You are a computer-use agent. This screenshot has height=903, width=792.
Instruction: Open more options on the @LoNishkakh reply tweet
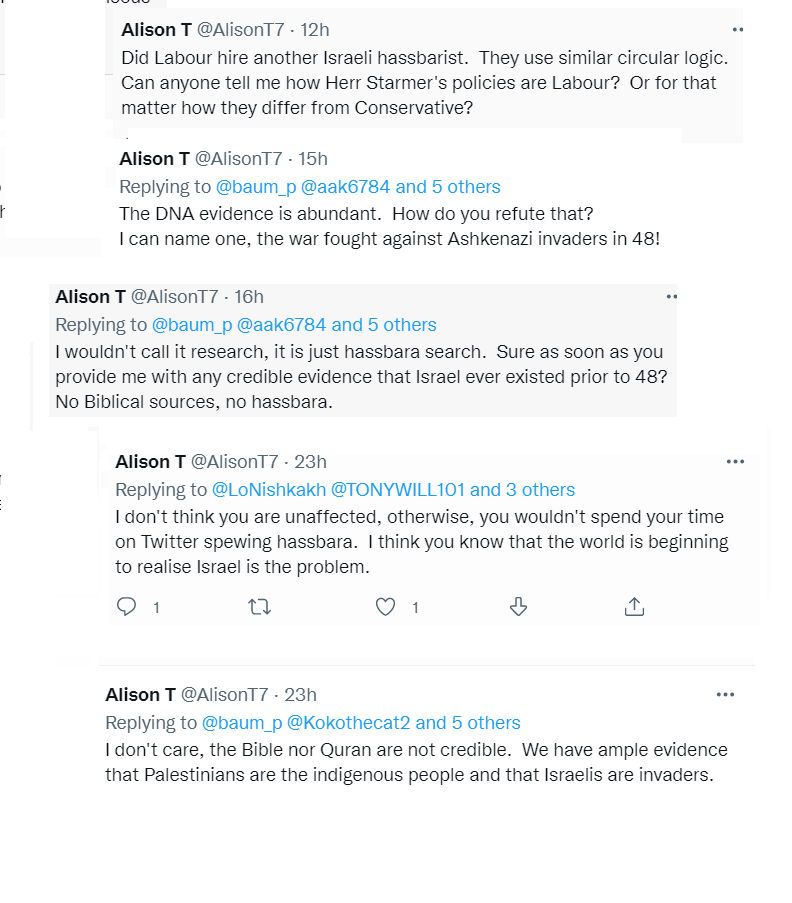[735, 461]
